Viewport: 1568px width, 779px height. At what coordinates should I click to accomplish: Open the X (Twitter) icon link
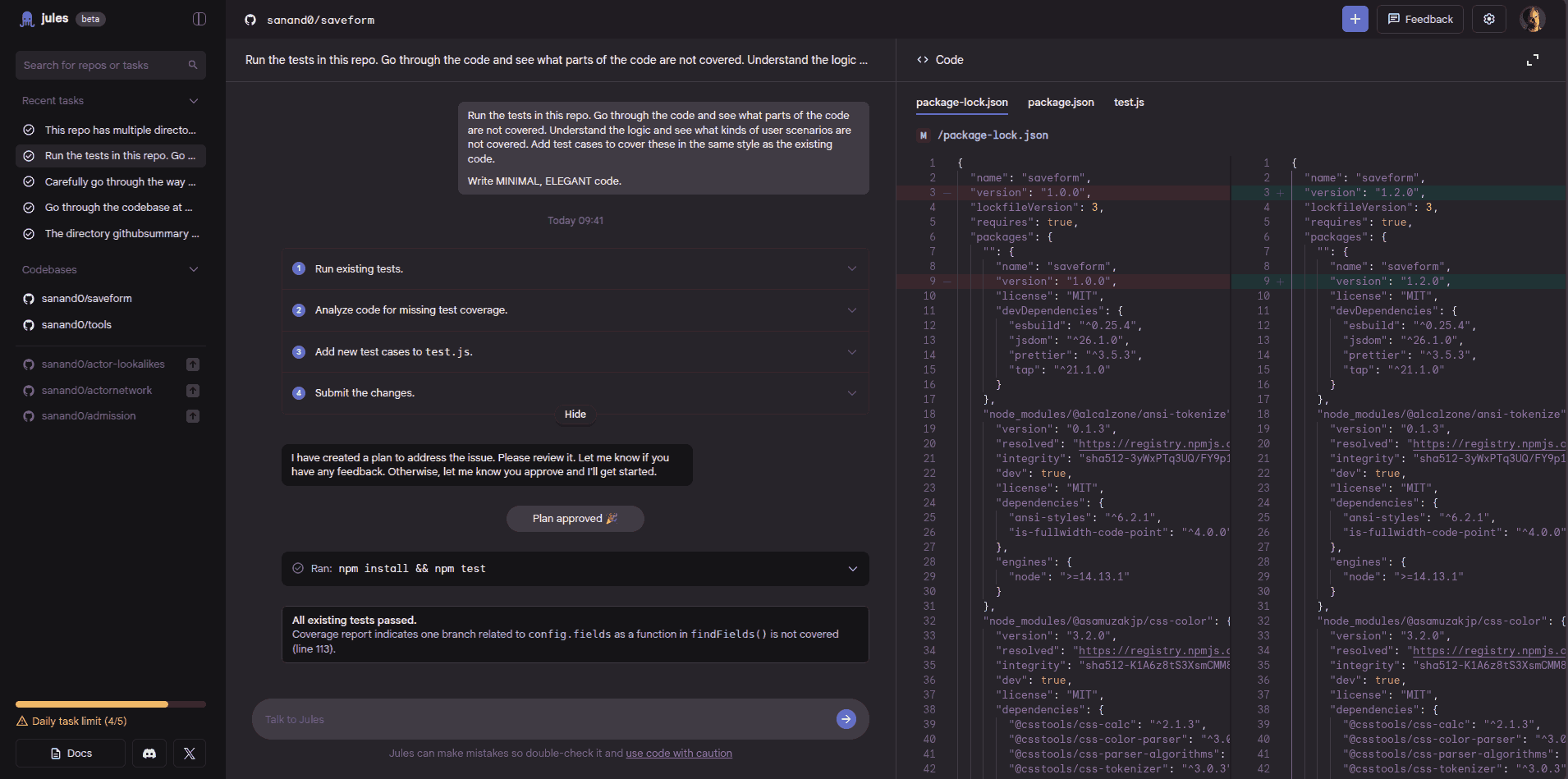[x=190, y=753]
